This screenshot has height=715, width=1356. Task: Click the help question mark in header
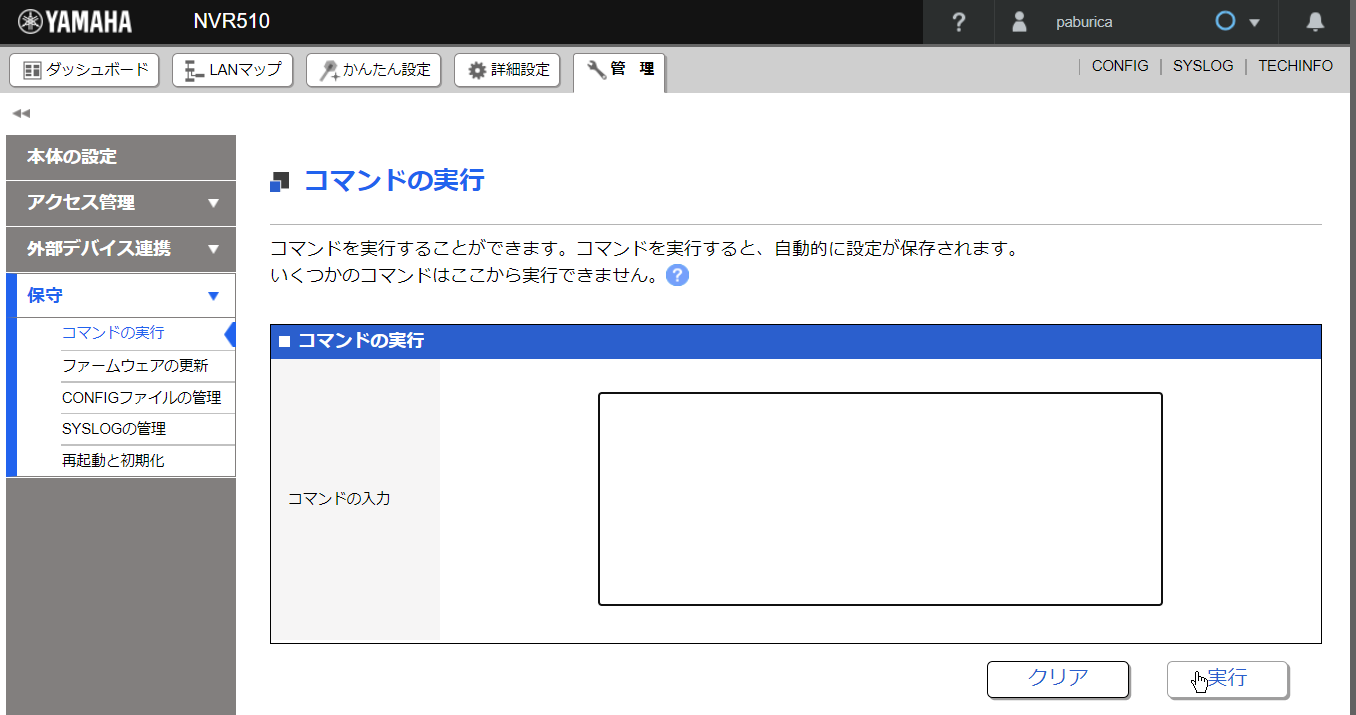point(958,22)
